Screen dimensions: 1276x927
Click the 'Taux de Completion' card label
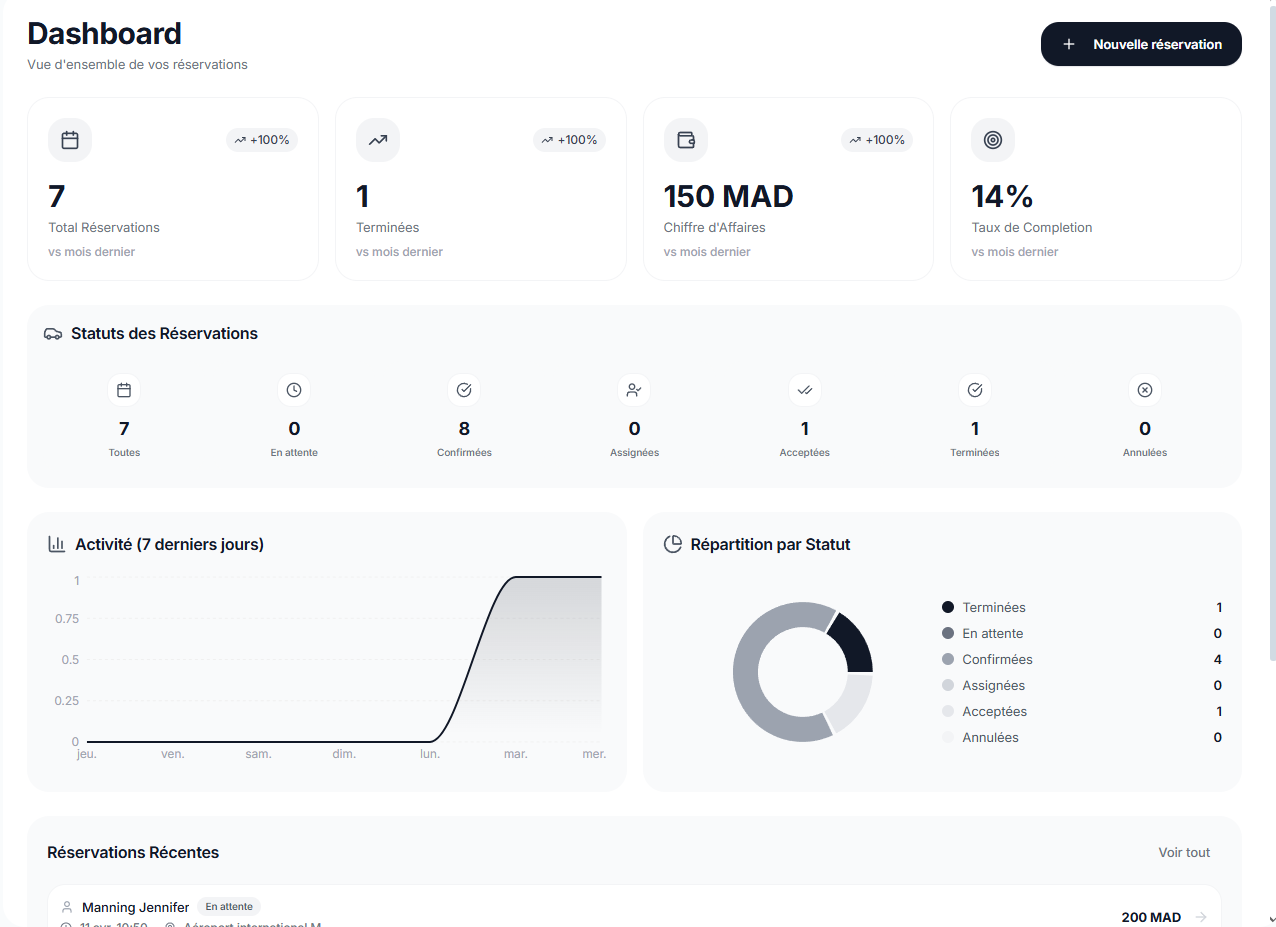(x=1031, y=227)
